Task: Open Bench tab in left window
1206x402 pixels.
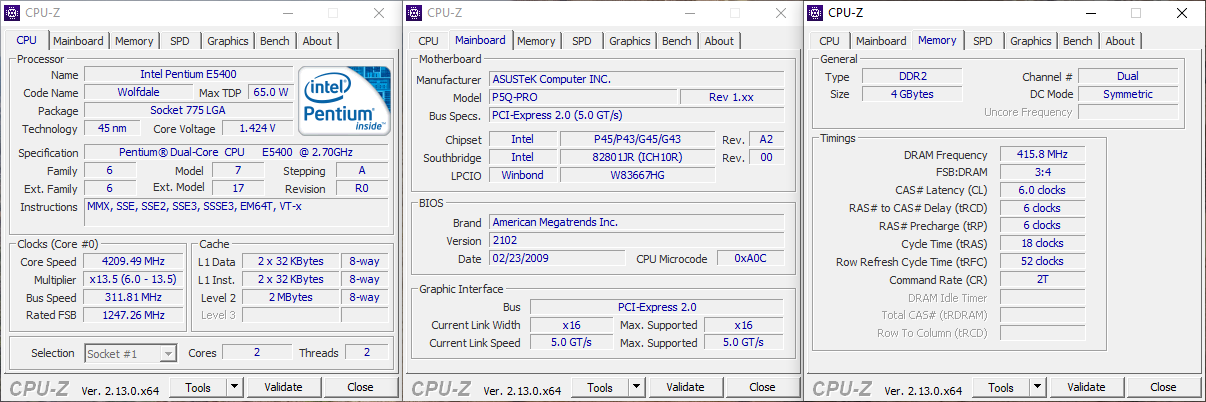Action: click(275, 41)
